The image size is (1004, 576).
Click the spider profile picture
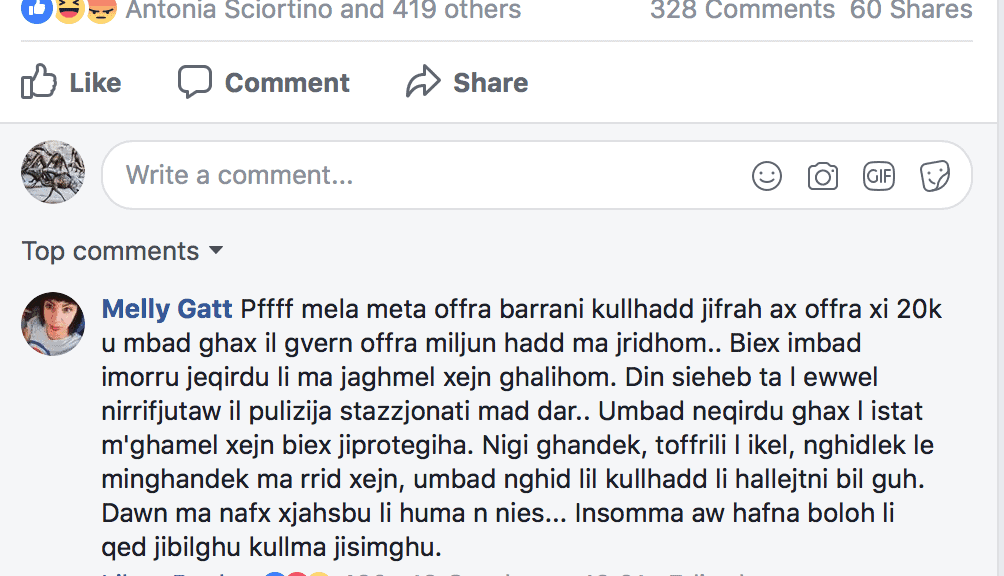[x=53, y=173]
